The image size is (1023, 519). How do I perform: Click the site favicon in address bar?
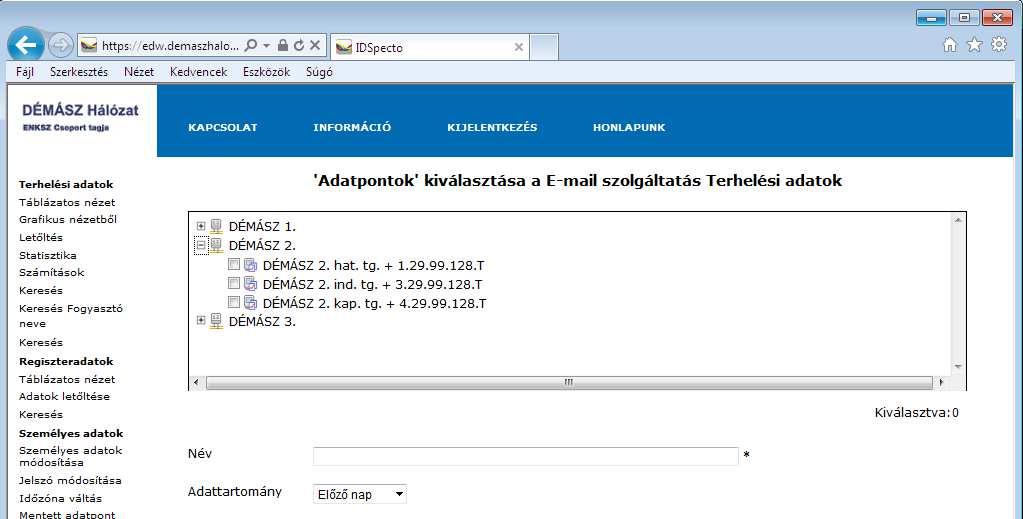pyautogui.click(x=89, y=46)
